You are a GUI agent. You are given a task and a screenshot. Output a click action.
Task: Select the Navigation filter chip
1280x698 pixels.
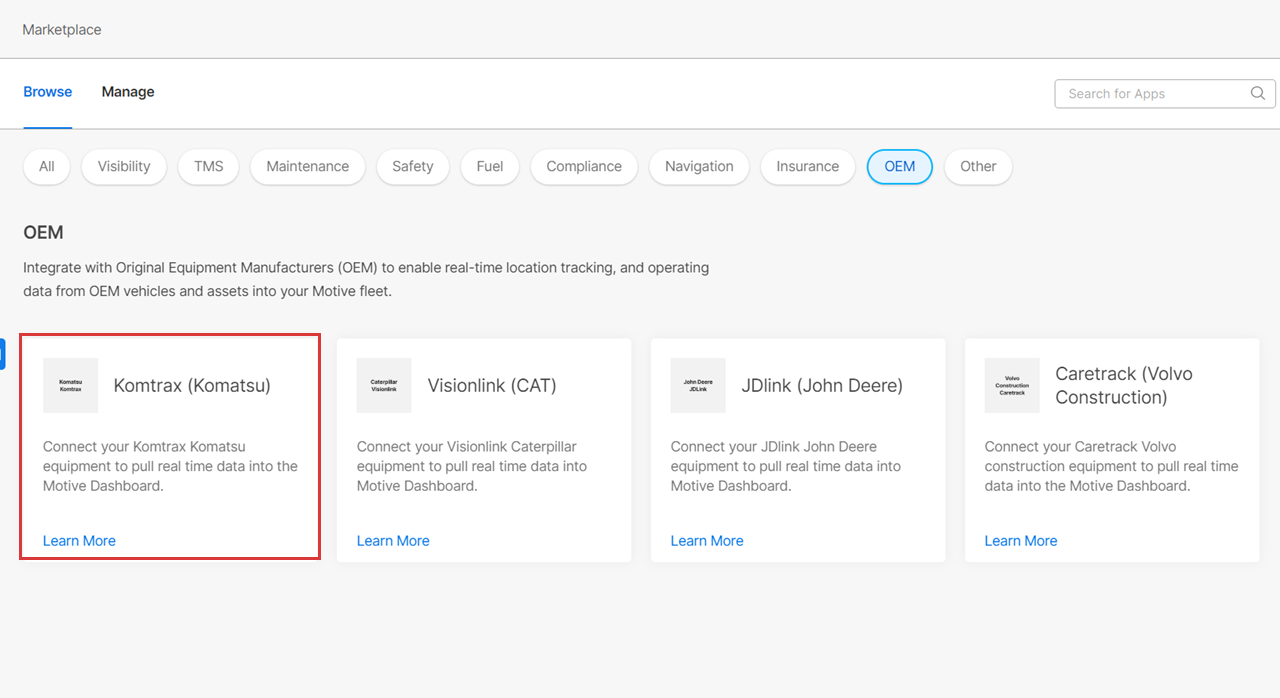699,167
